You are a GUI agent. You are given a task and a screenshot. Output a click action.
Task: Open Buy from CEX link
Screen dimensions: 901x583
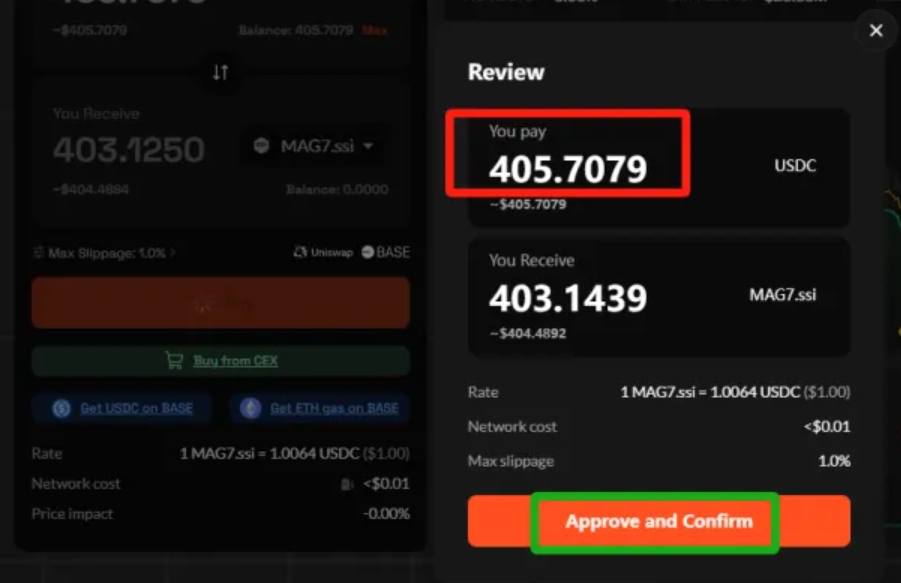pyautogui.click(x=236, y=361)
